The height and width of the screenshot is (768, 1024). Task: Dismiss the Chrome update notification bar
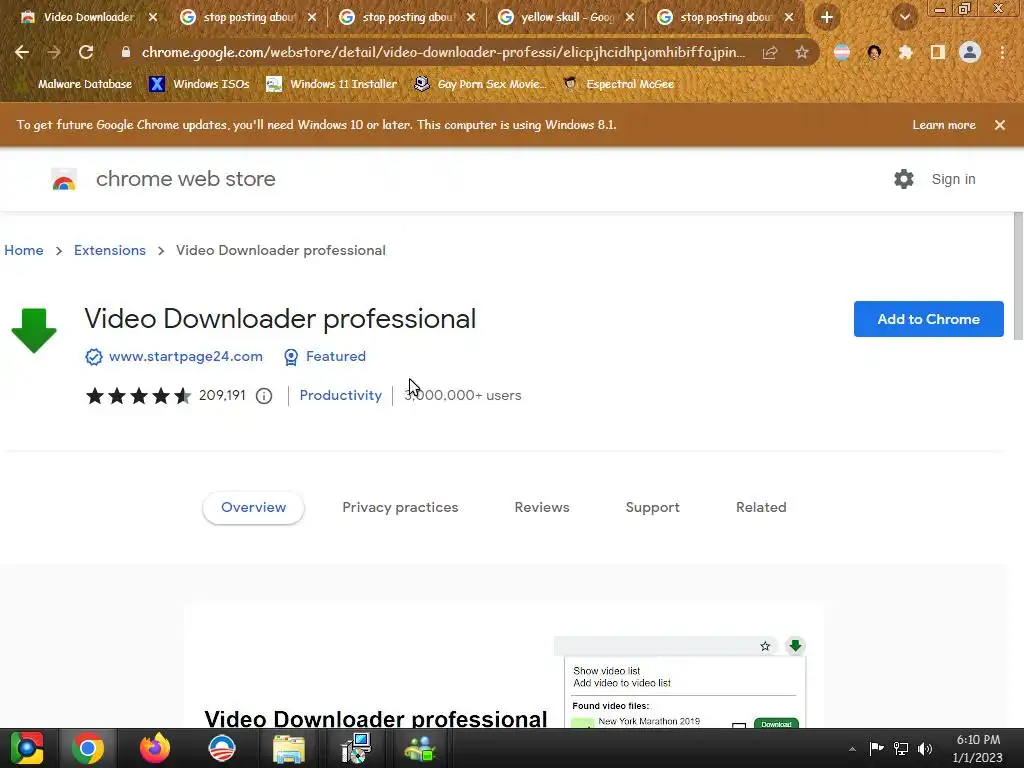pyautogui.click(x=1000, y=125)
